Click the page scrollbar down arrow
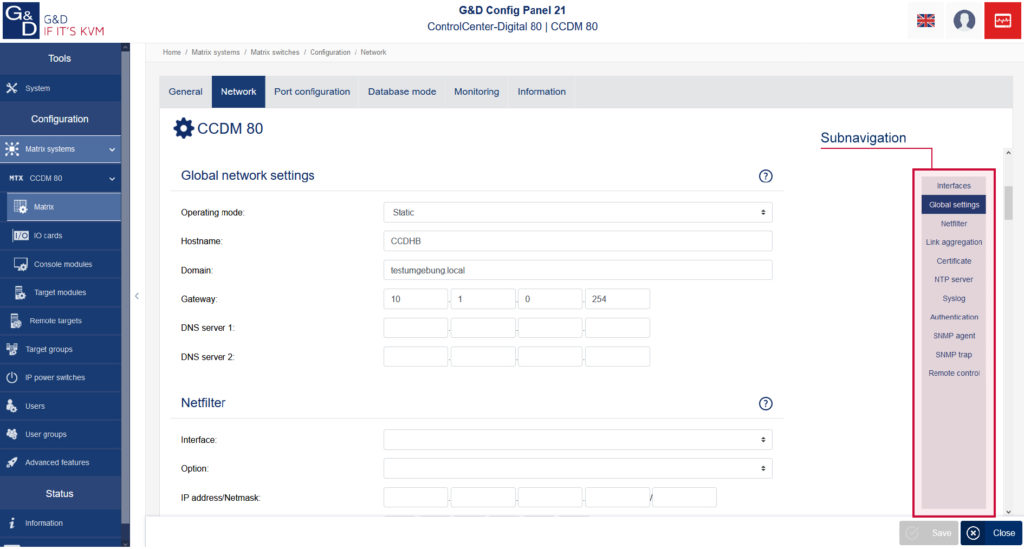 [x=1008, y=512]
